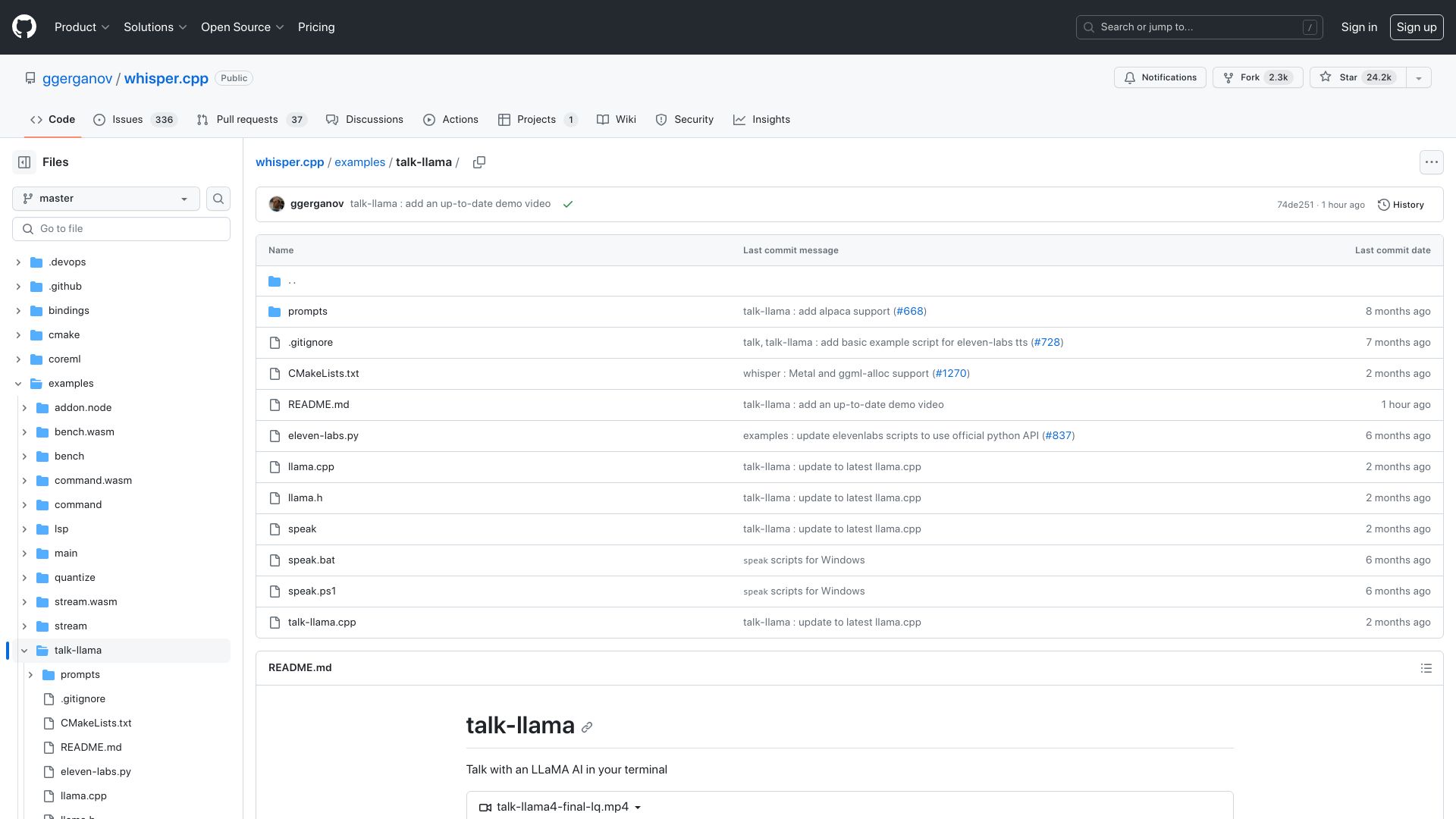
Task: Collapse the talk-llama folder in tree
Action: coord(24,651)
